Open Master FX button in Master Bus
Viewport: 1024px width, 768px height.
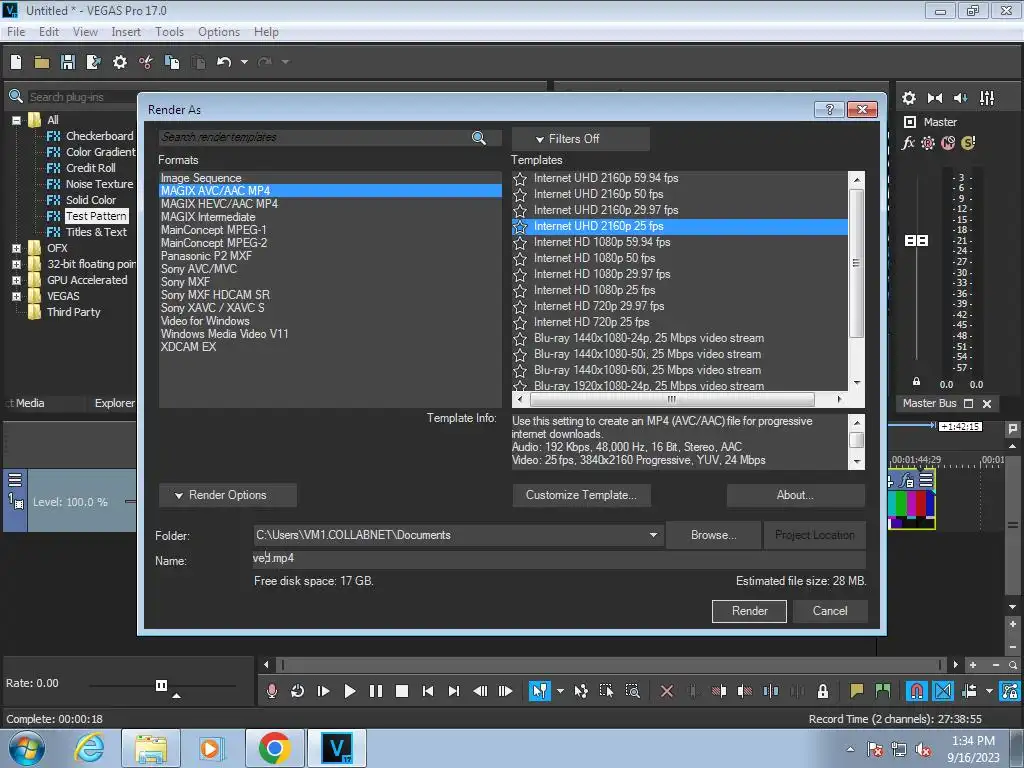point(908,143)
